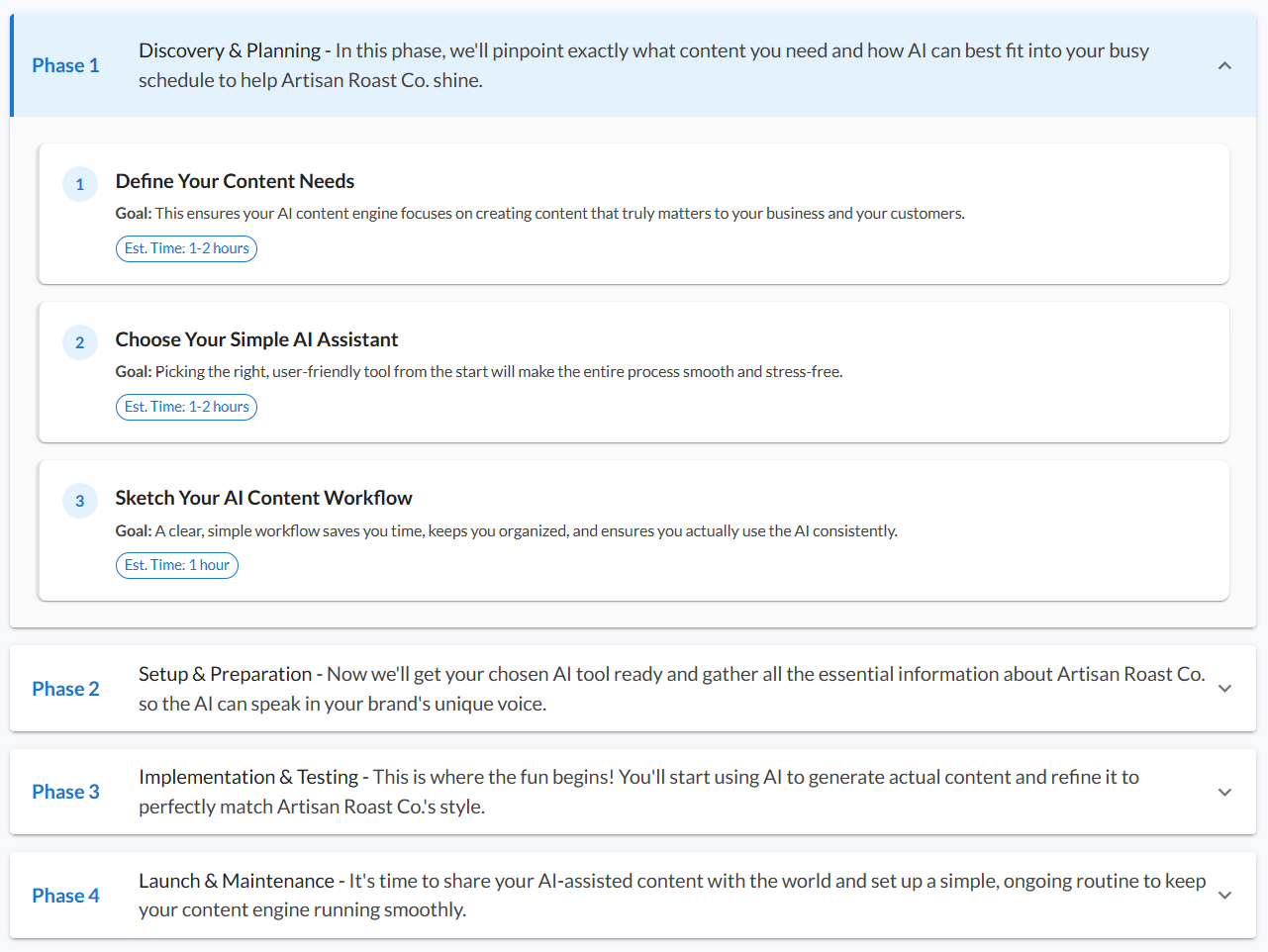1268x952 pixels.
Task: Open the Define Your Content Needs step
Action: (235, 181)
